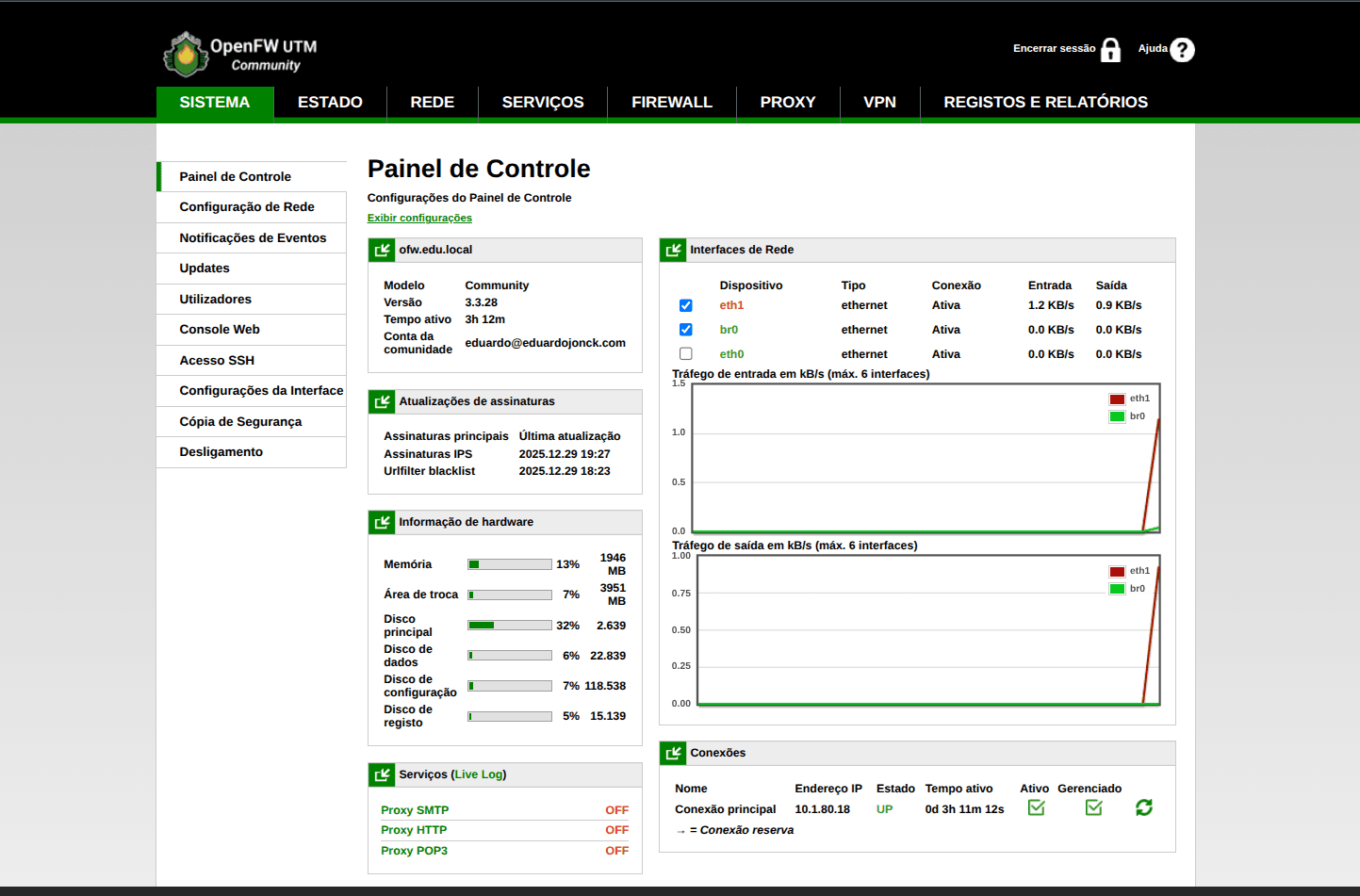Screen dimensions: 1360x896
Task: Open the PROXY menu
Action: pyautogui.click(x=788, y=103)
